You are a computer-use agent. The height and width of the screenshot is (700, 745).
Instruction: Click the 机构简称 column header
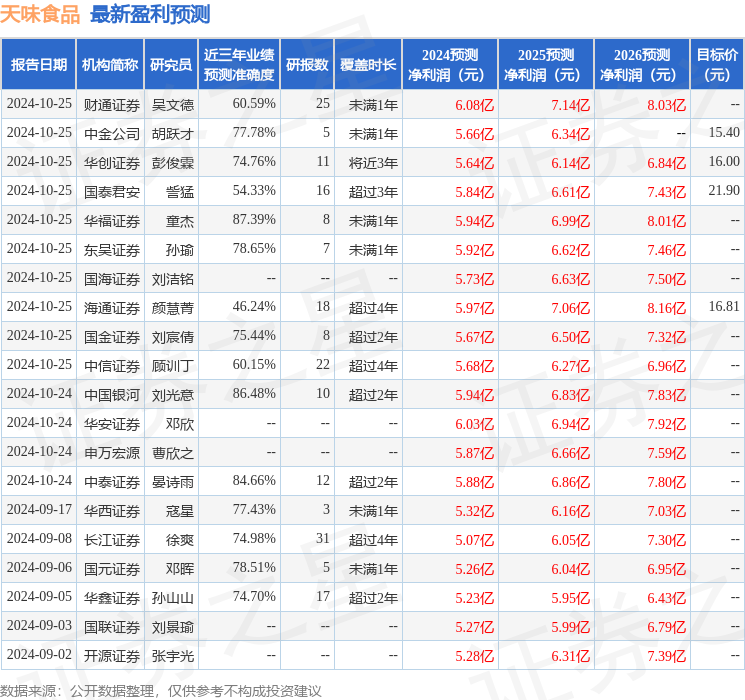pos(110,64)
